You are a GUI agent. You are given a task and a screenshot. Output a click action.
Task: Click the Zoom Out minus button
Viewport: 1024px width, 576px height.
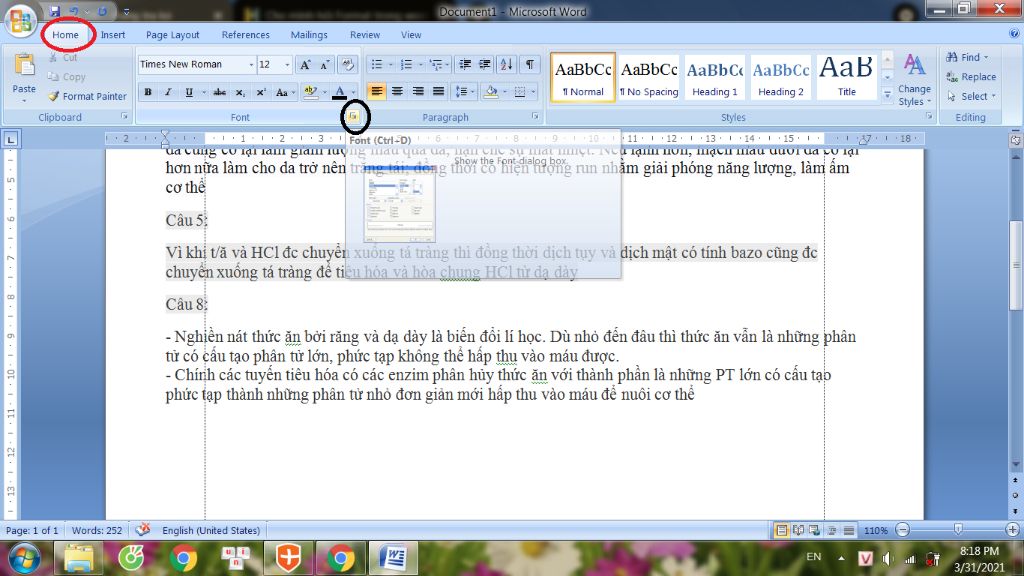(903, 530)
